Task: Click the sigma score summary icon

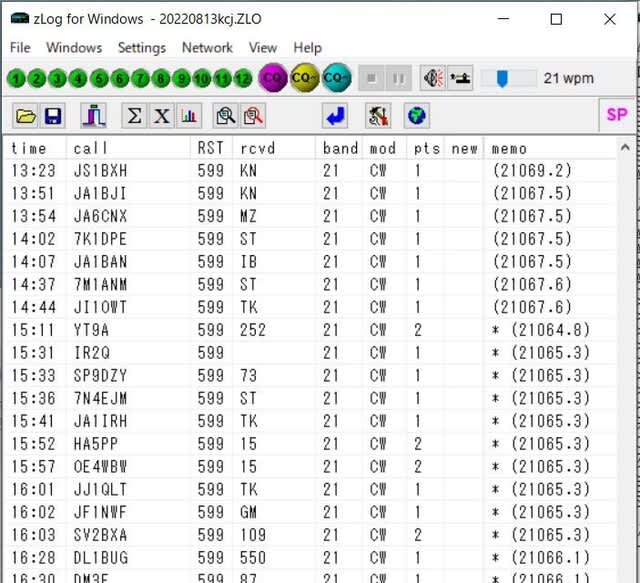Action: [134, 116]
